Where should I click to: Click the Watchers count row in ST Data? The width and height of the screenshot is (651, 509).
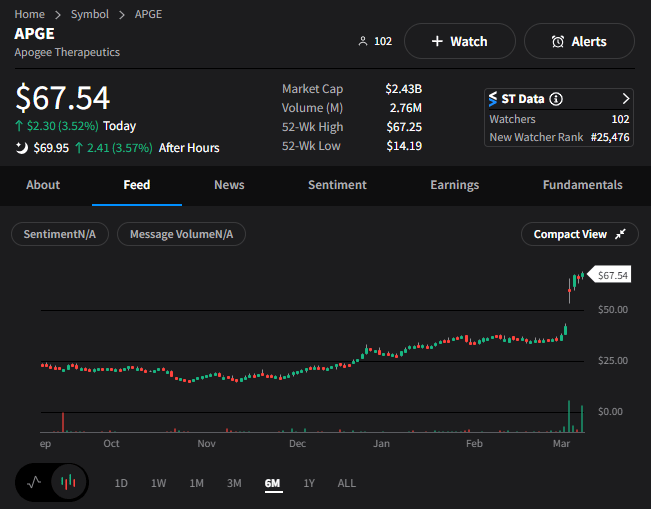[559, 119]
